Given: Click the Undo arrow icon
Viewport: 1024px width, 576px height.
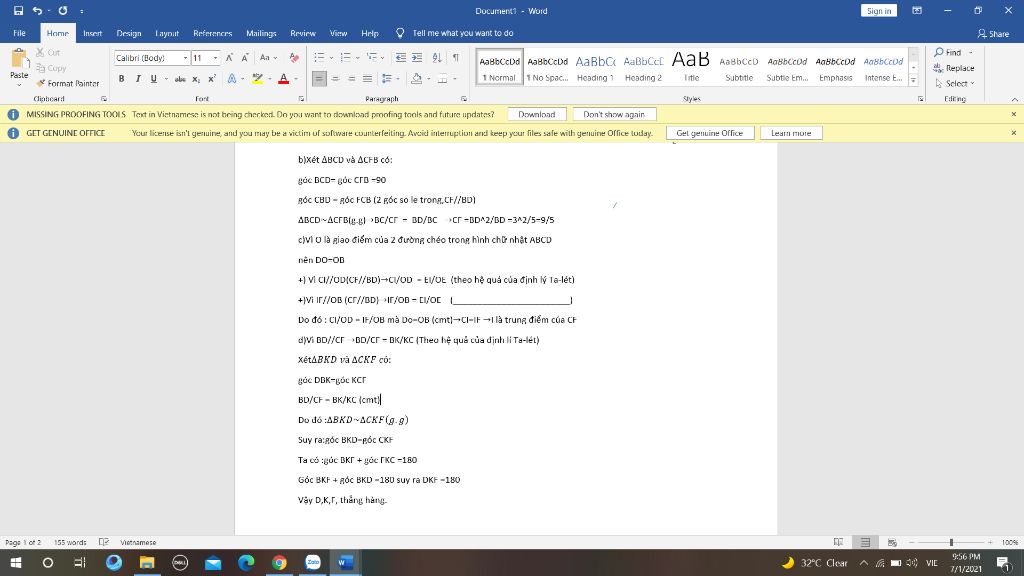Looking at the screenshot, I should (x=37, y=10).
